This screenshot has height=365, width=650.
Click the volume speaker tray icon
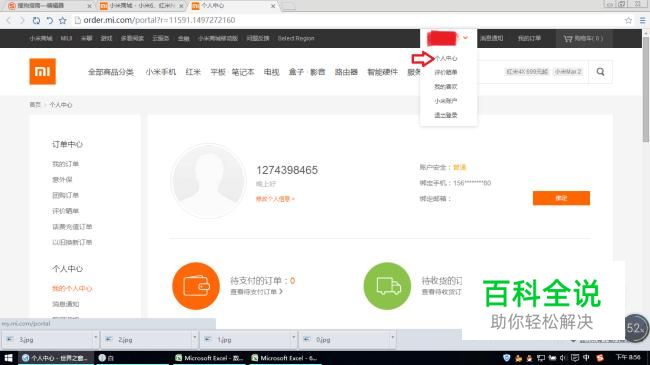(x=563, y=358)
